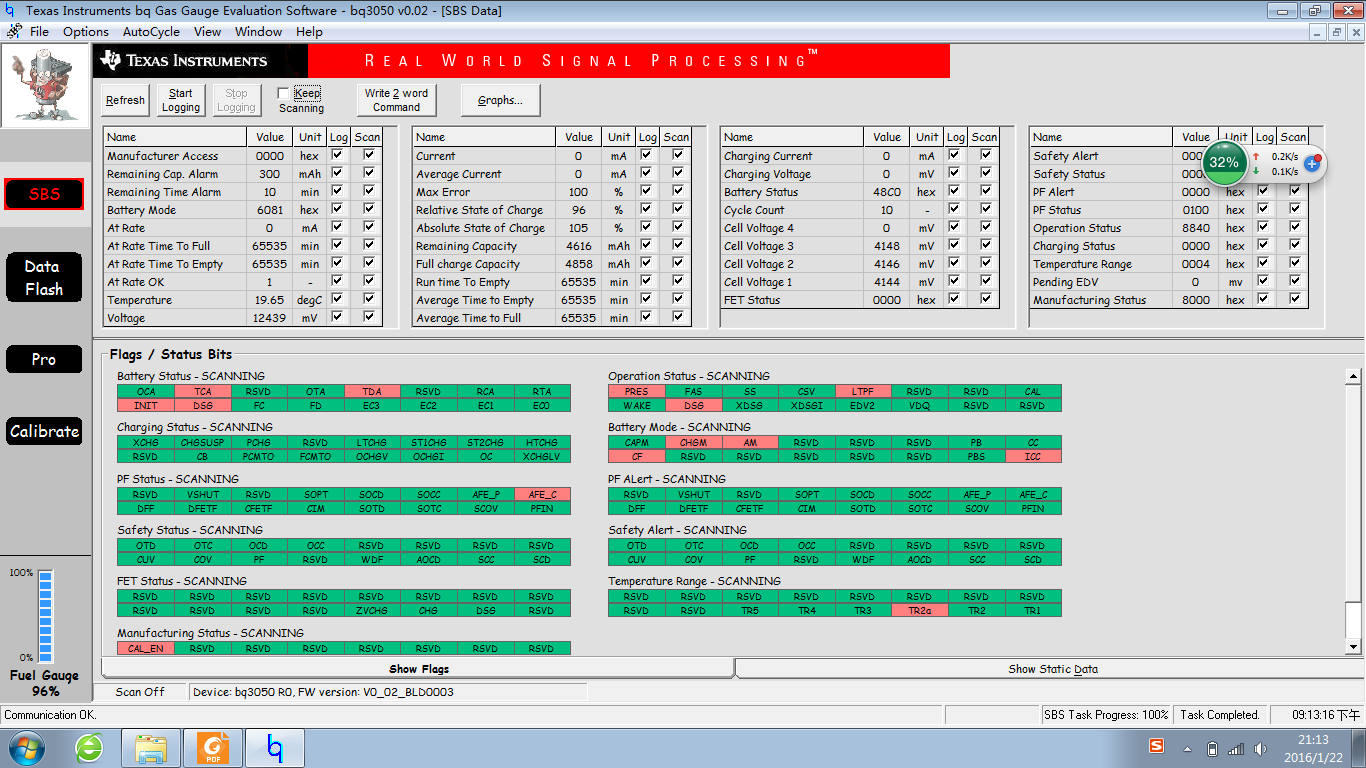Open the Windows Start menu
Screen dimensions: 1366x768
(26, 748)
